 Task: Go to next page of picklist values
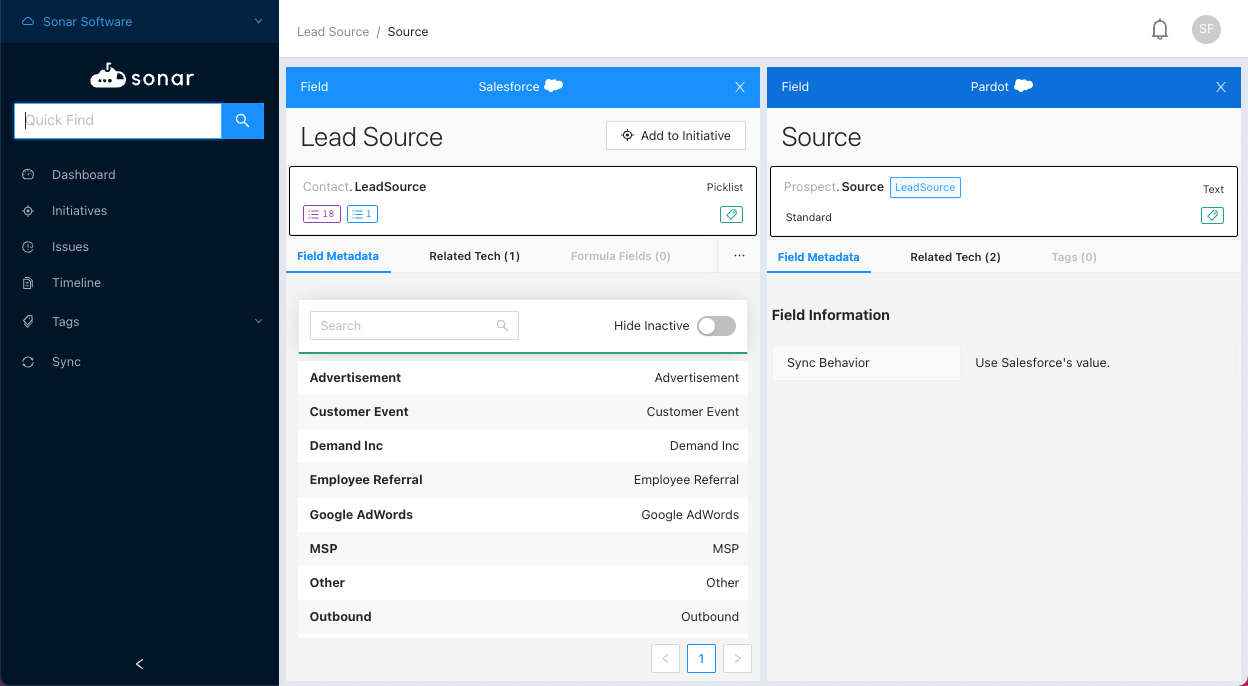[x=737, y=658]
